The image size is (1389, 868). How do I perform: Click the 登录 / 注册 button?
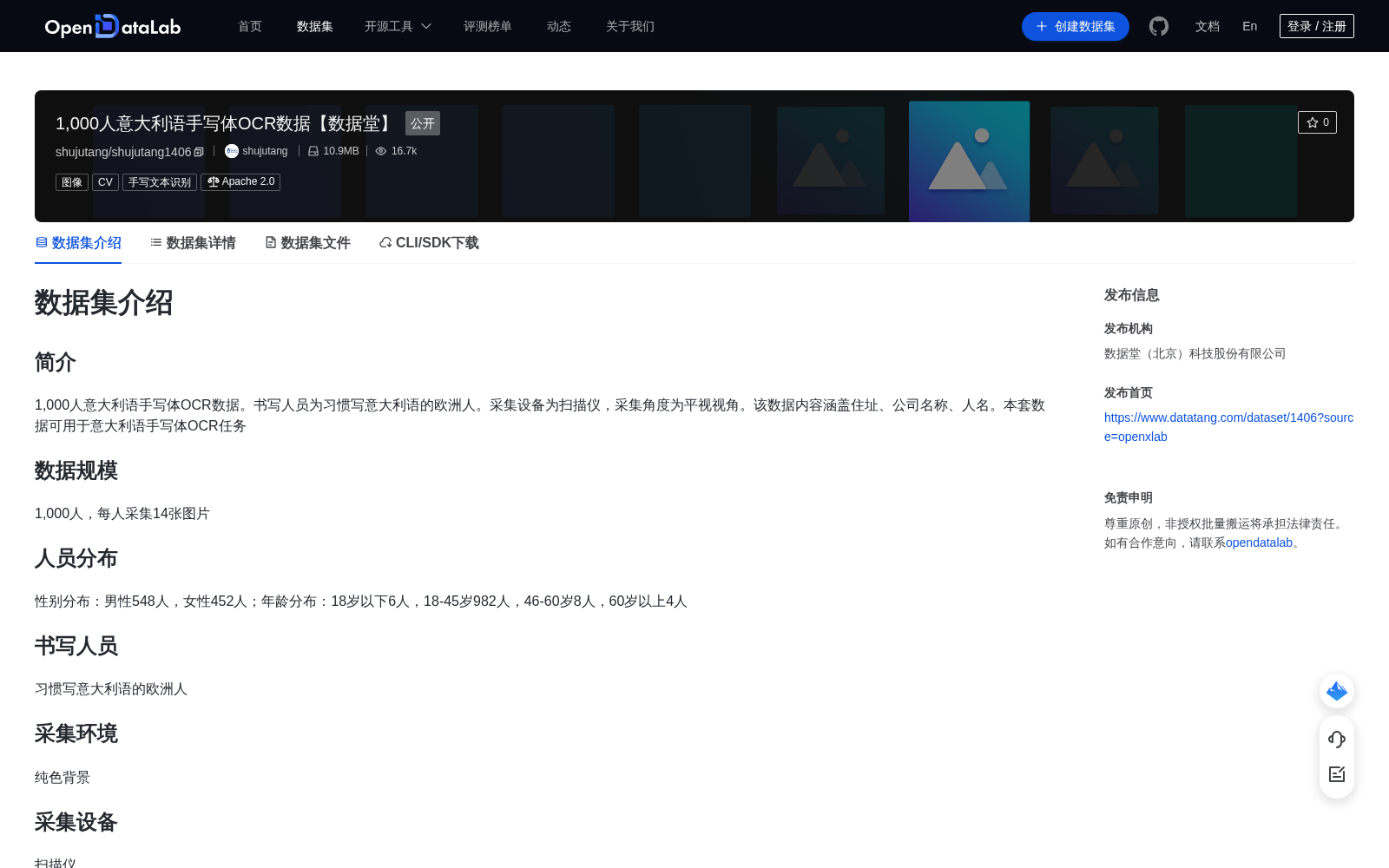(x=1317, y=26)
